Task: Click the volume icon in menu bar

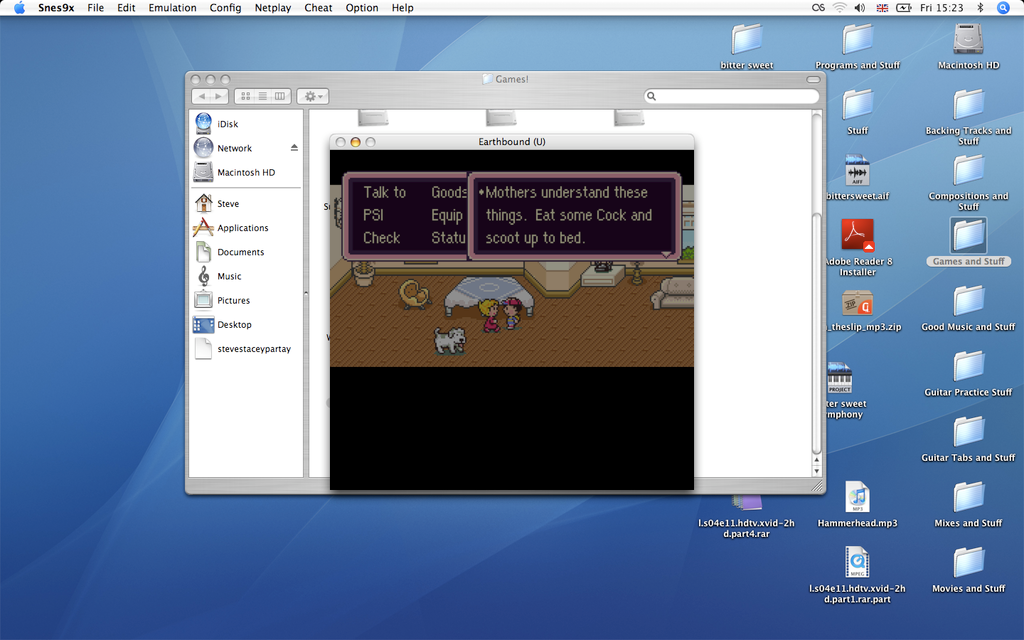Action: click(860, 8)
